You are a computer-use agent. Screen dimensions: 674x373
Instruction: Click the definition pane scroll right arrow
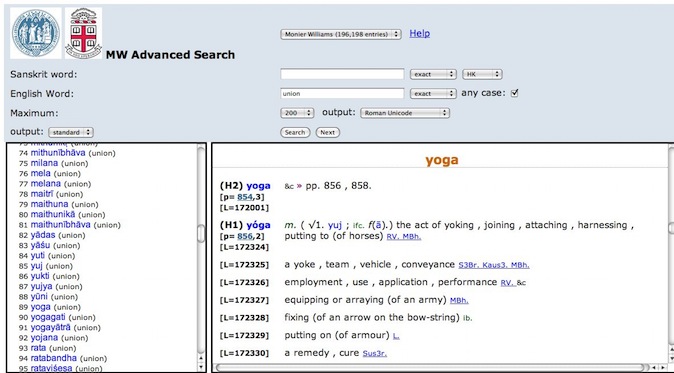[x=662, y=367]
